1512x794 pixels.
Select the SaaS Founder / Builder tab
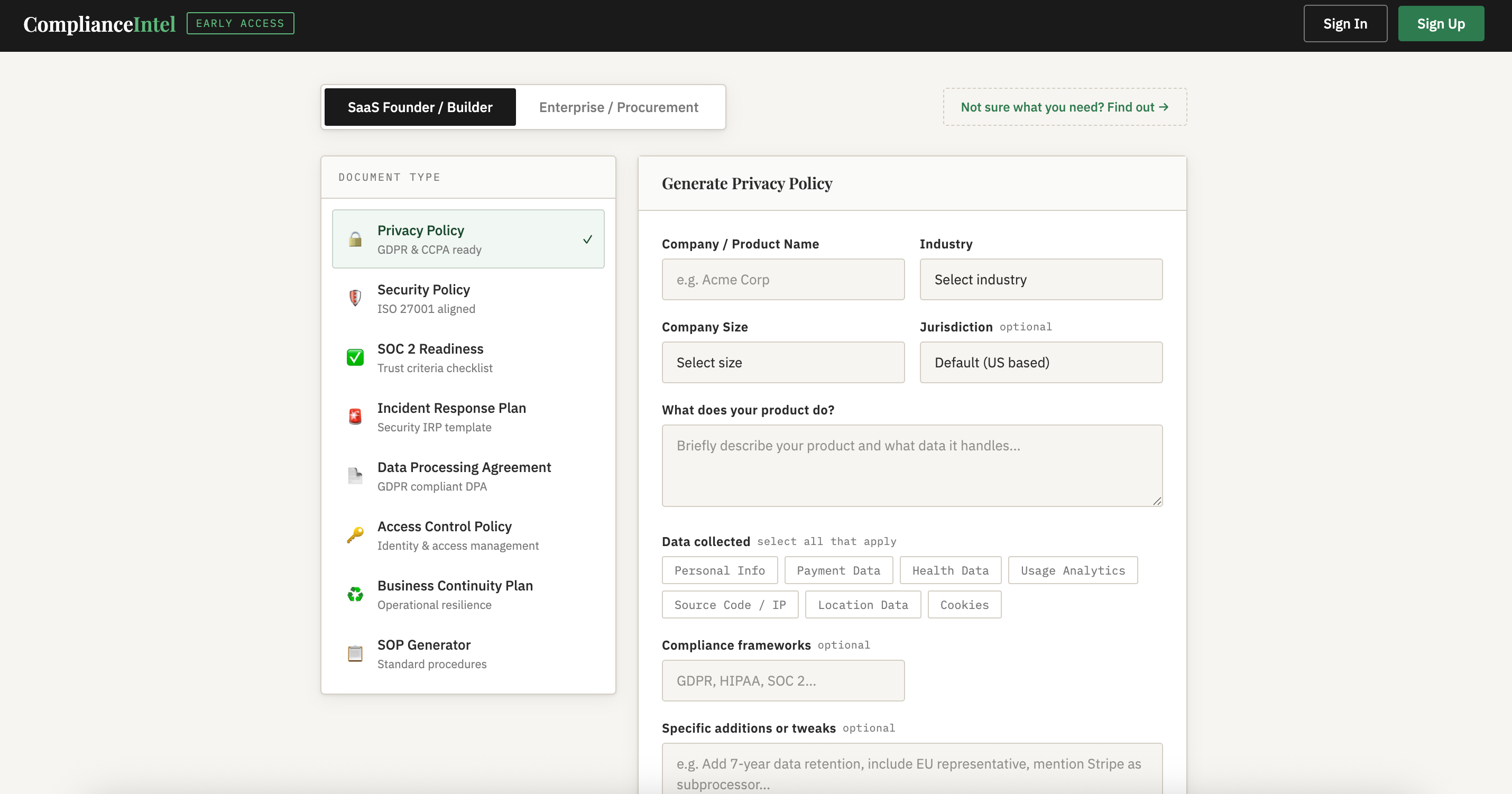coord(420,107)
